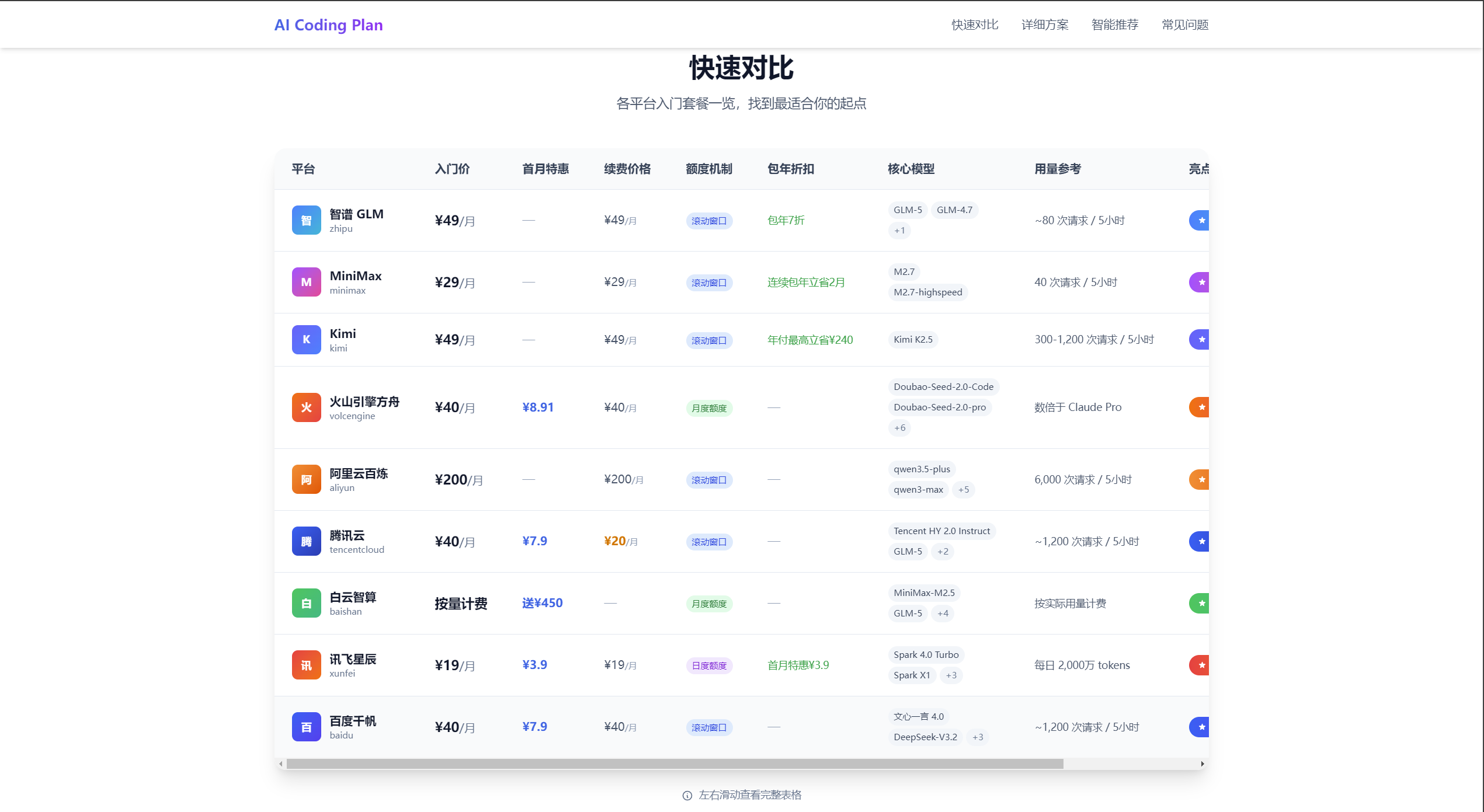Expand the +4 models tag for 白云智算
The height and width of the screenshot is (812, 1484).
tap(943, 614)
